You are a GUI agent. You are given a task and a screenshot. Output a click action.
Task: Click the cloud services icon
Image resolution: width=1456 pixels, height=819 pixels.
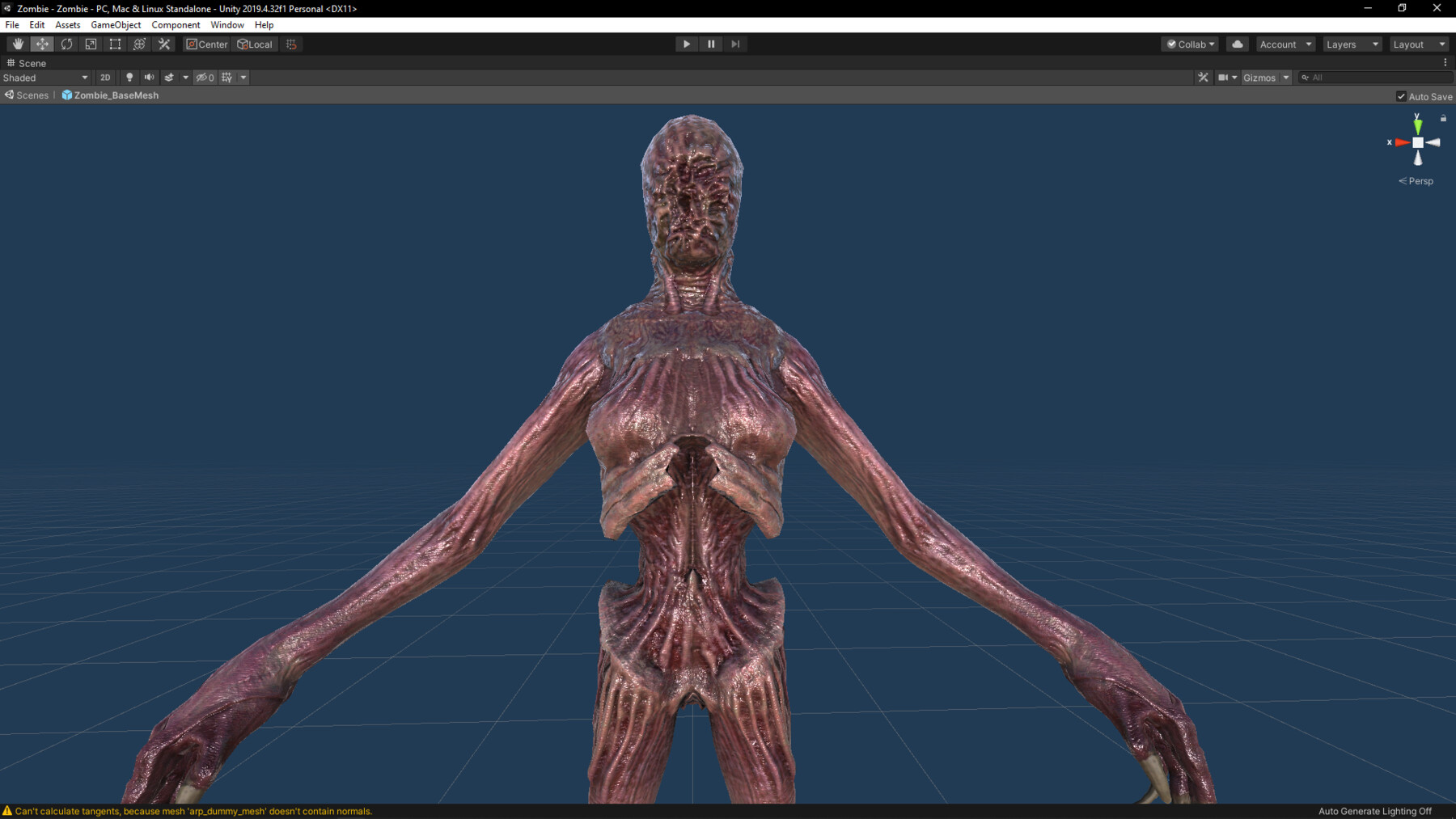[x=1237, y=44]
